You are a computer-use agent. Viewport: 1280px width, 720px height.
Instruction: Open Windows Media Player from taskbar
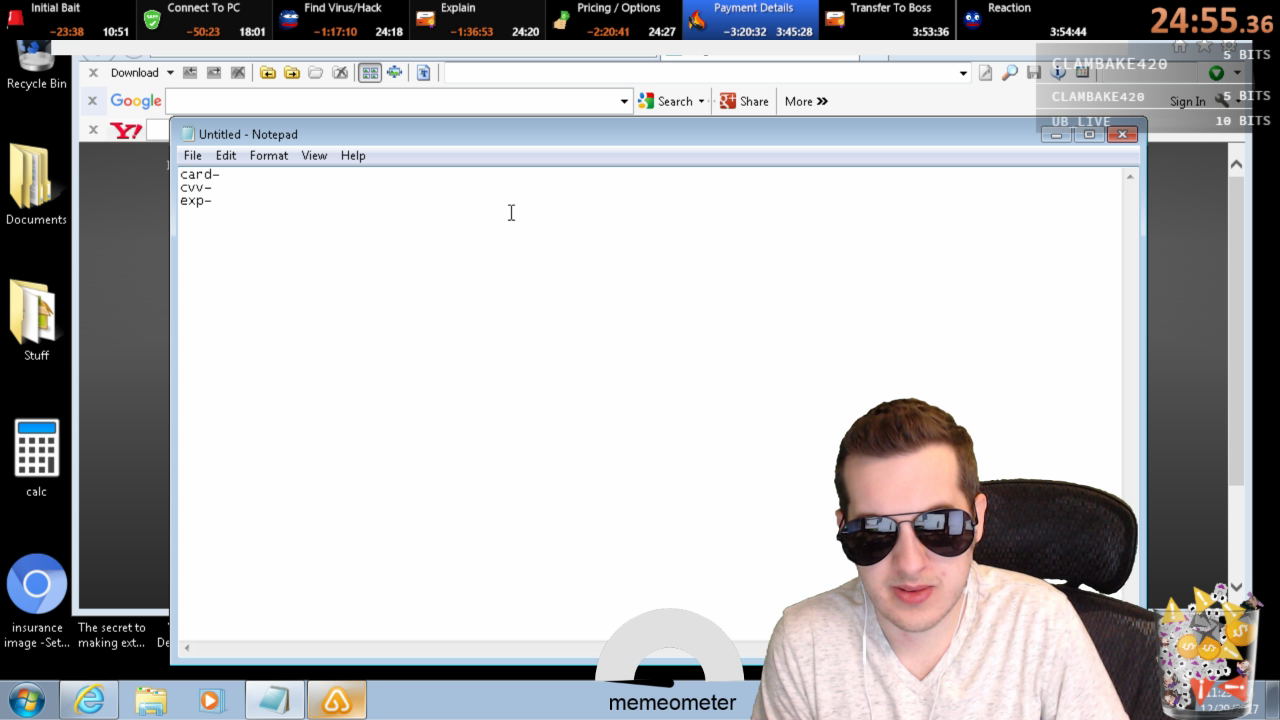211,701
